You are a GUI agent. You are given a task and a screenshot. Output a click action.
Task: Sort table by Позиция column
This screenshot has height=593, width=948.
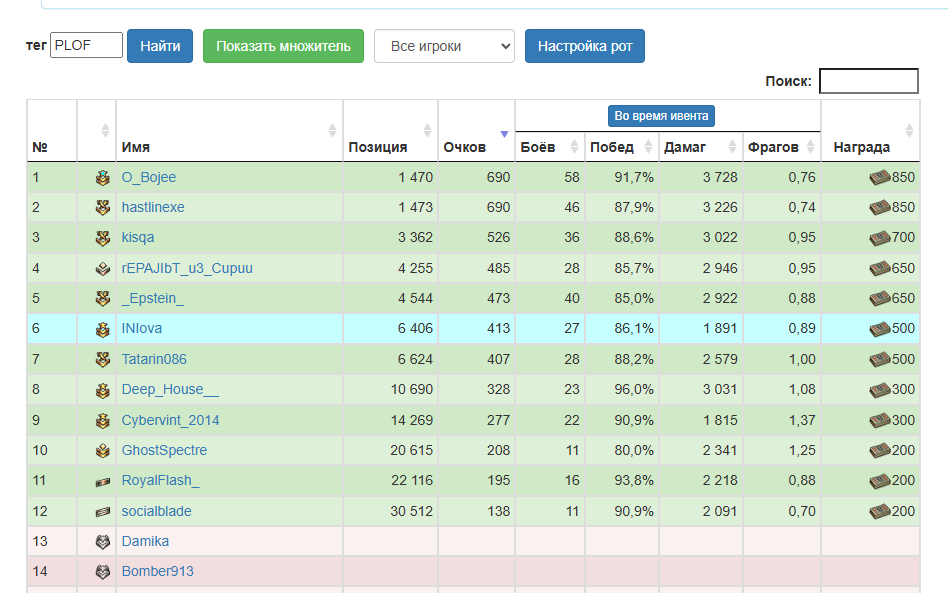click(391, 131)
